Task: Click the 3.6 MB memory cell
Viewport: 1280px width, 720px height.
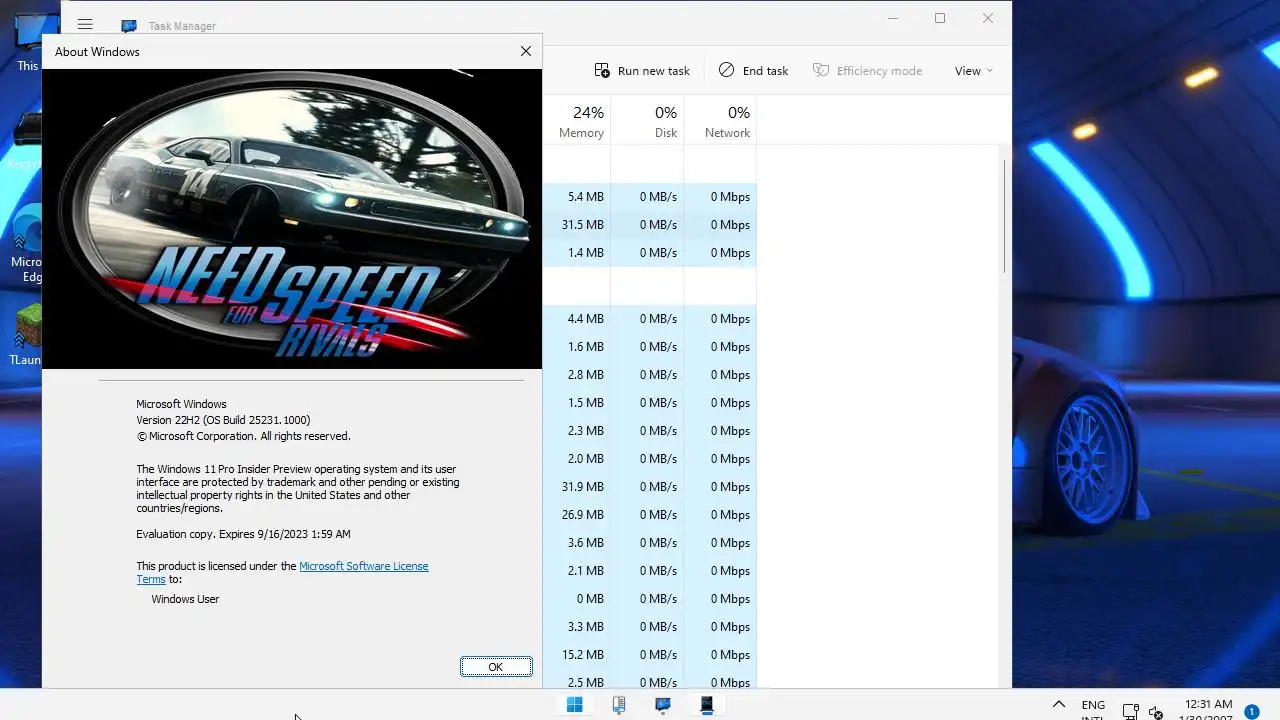Action: click(577, 543)
